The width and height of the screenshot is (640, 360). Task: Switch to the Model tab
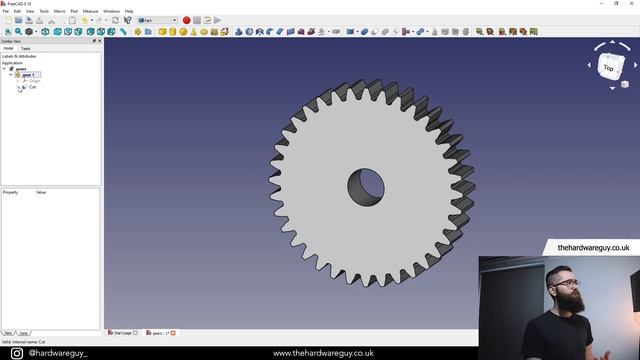click(x=8, y=48)
